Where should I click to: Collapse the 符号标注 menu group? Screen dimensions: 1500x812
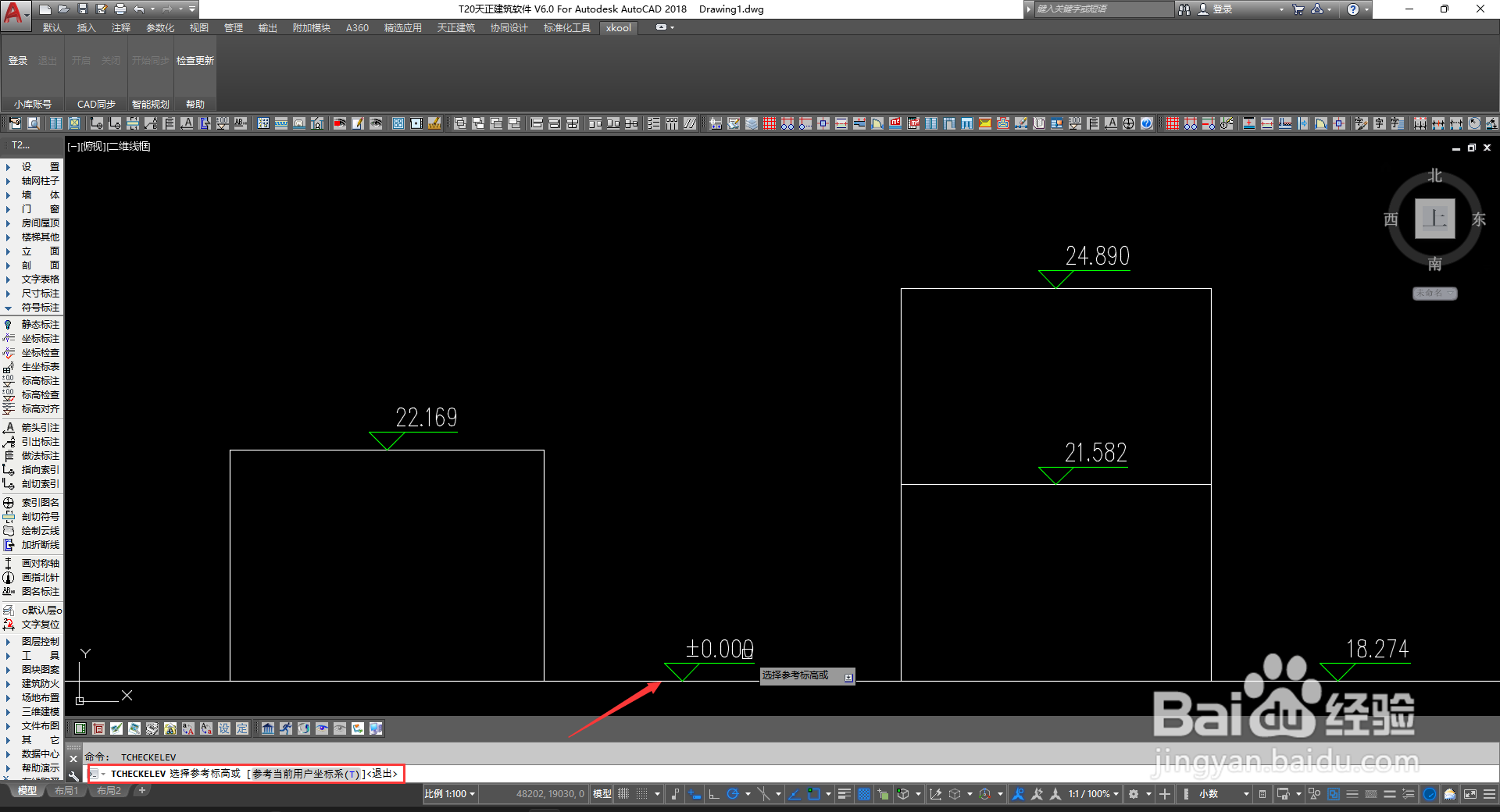coord(31,308)
